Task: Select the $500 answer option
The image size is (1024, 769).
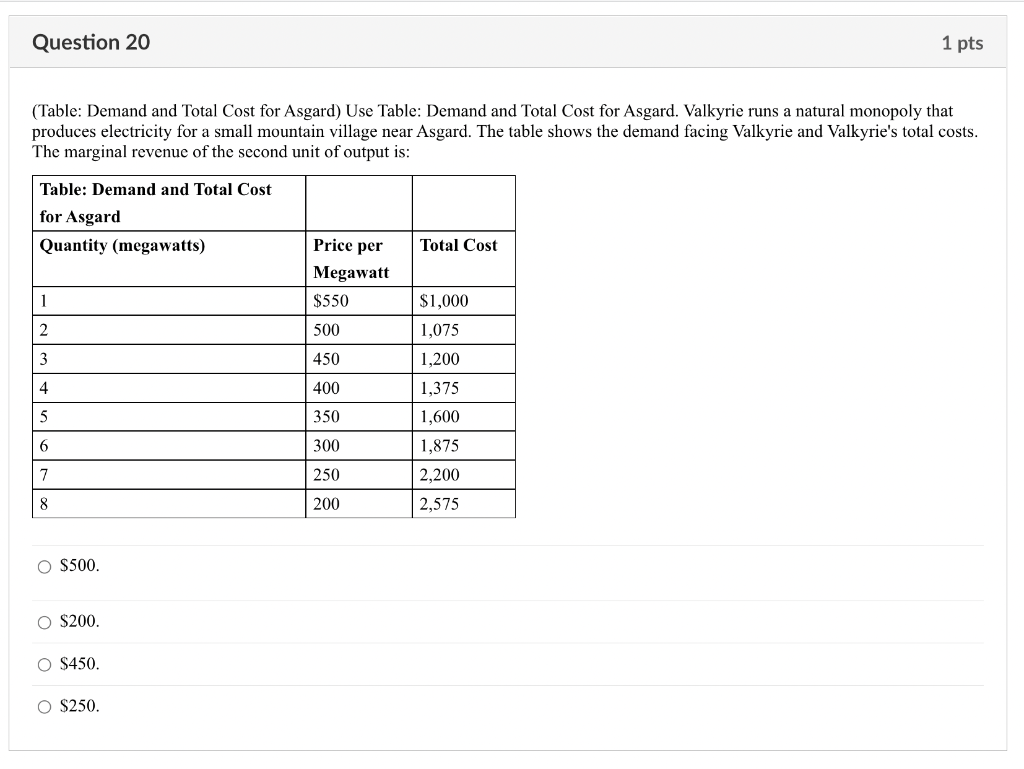Action: tap(44, 566)
